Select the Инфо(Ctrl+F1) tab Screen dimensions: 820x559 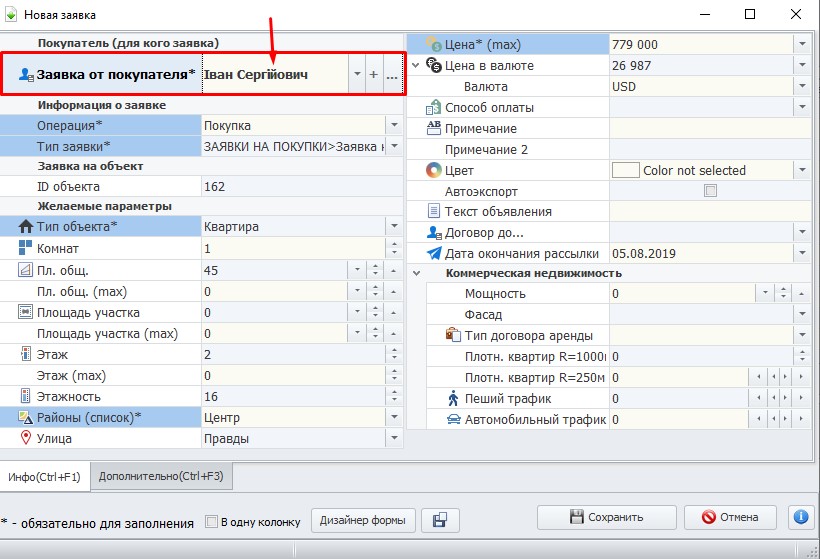44,477
